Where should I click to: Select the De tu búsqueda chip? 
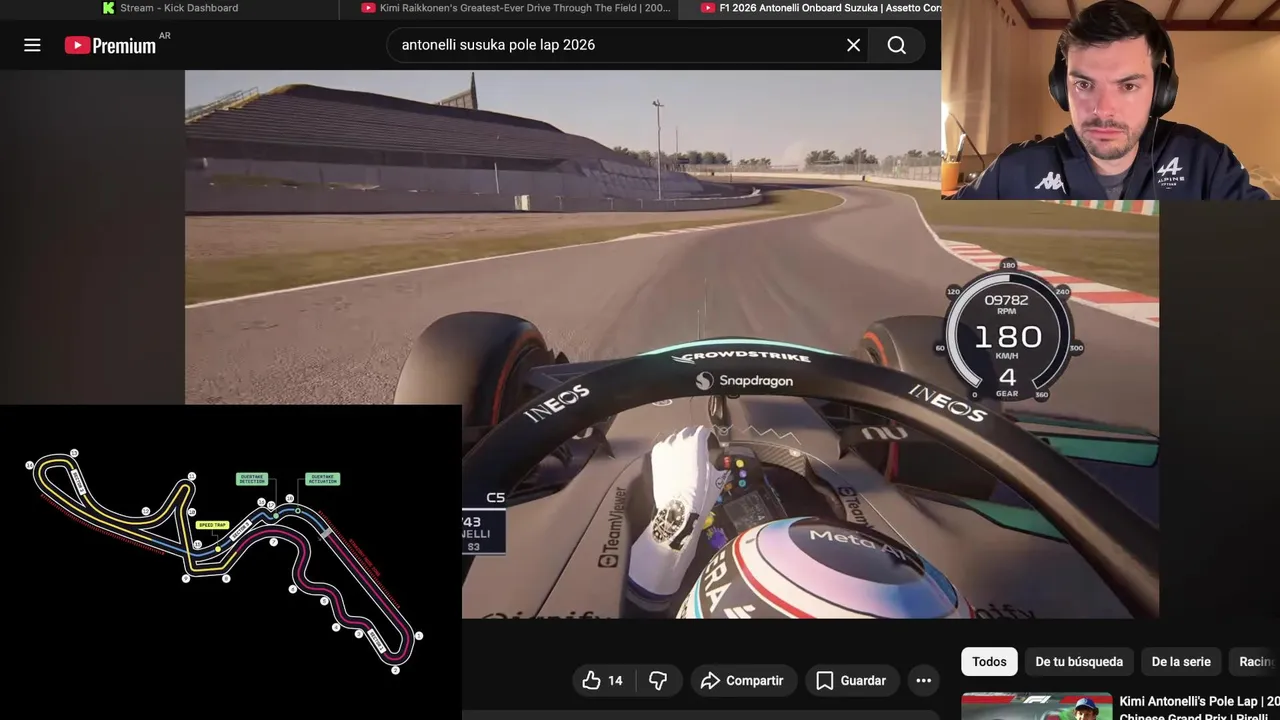tap(1079, 661)
